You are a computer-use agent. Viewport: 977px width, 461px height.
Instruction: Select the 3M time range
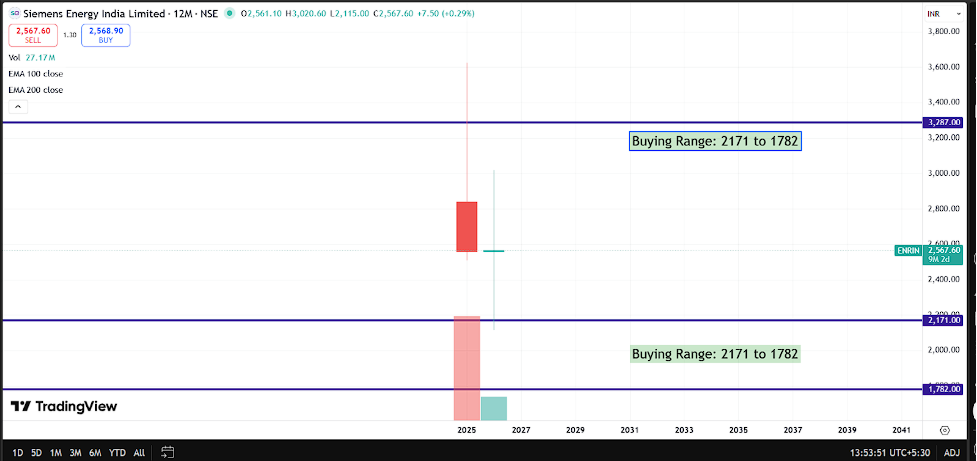pyautogui.click(x=75, y=452)
